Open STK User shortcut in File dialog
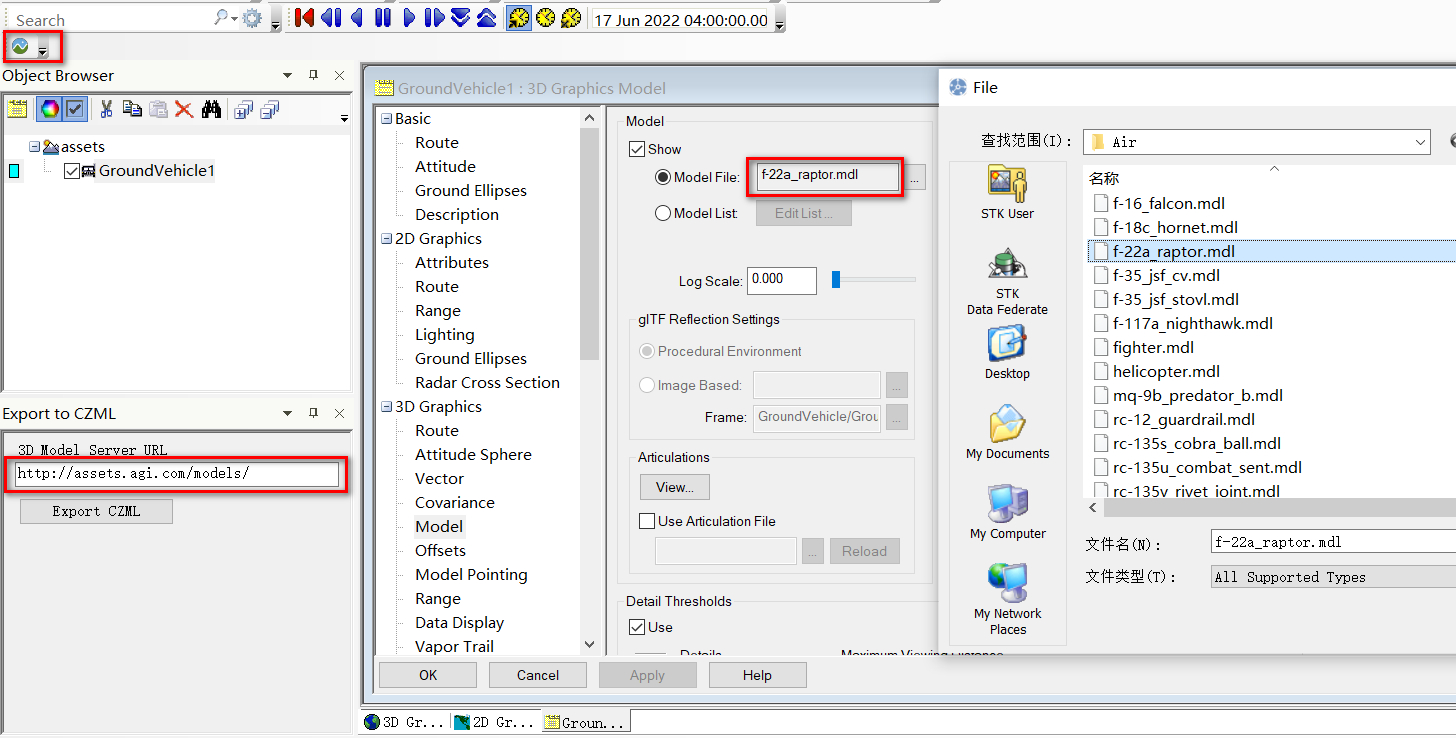 (x=1007, y=192)
